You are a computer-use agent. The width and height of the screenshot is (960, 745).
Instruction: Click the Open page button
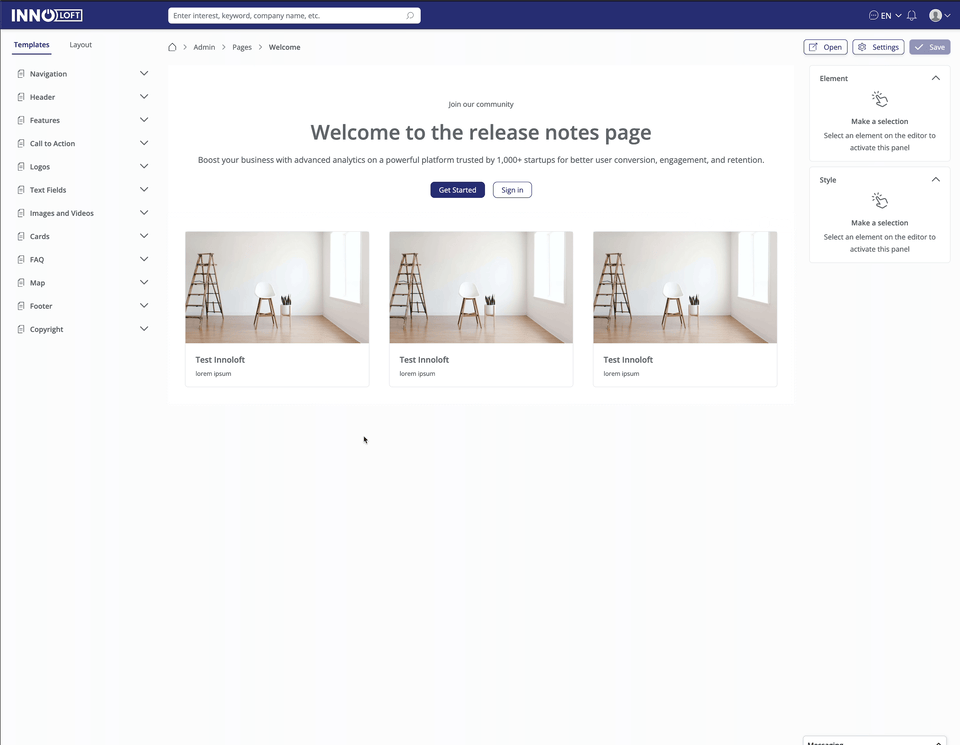pos(825,47)
